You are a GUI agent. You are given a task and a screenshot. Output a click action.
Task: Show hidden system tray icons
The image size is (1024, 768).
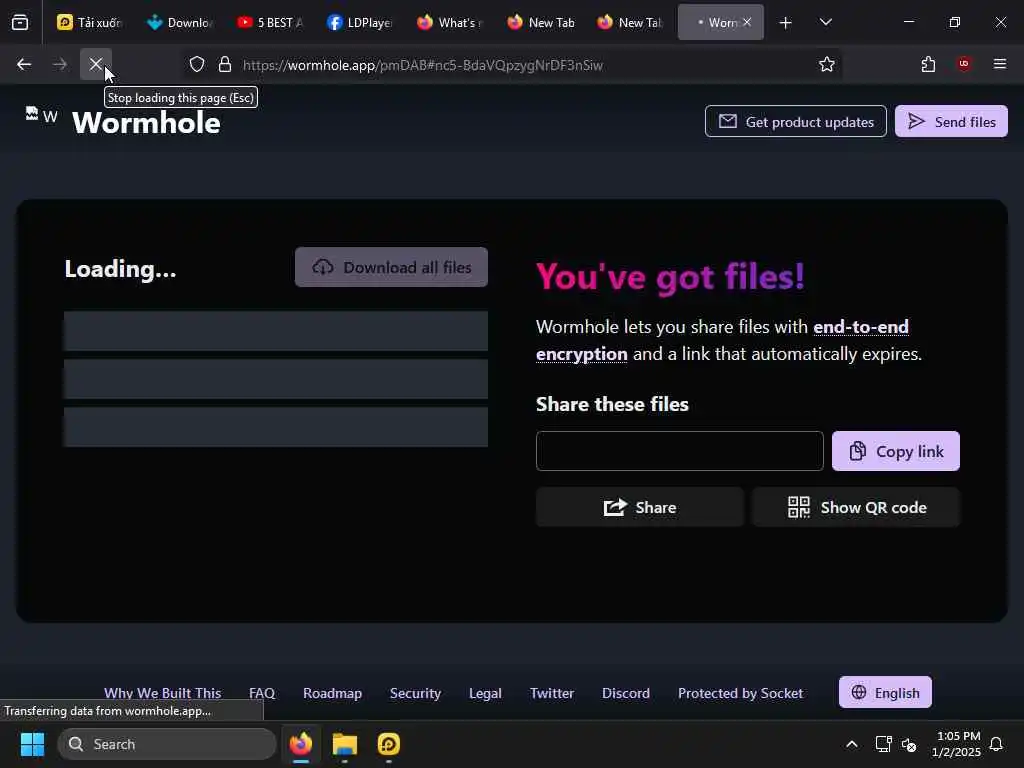coord(852,744)
